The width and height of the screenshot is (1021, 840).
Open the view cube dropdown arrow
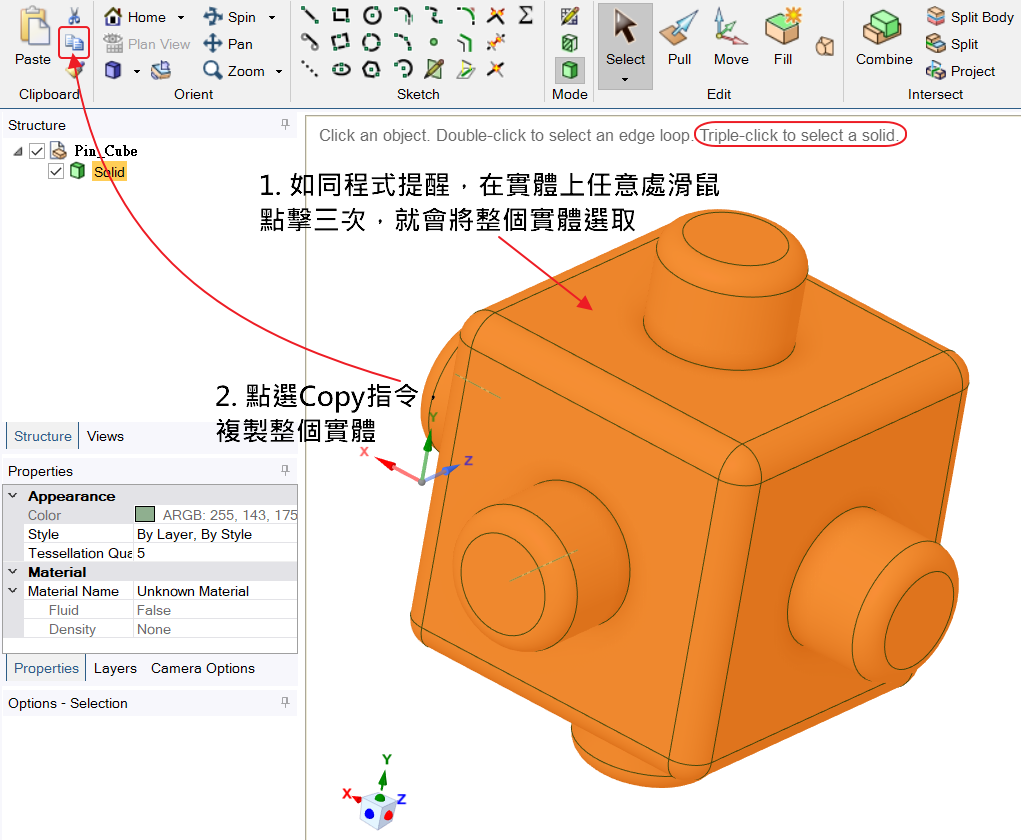click(x=137, y=71)
